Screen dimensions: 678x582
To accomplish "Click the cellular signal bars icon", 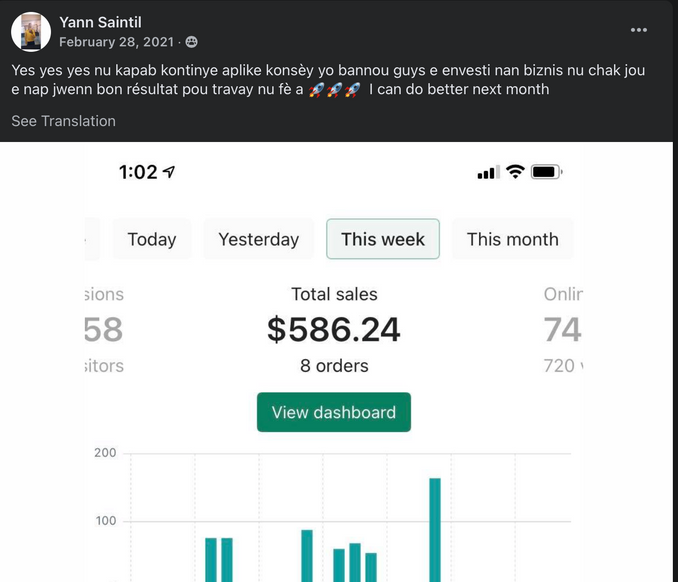I will 488,173.
